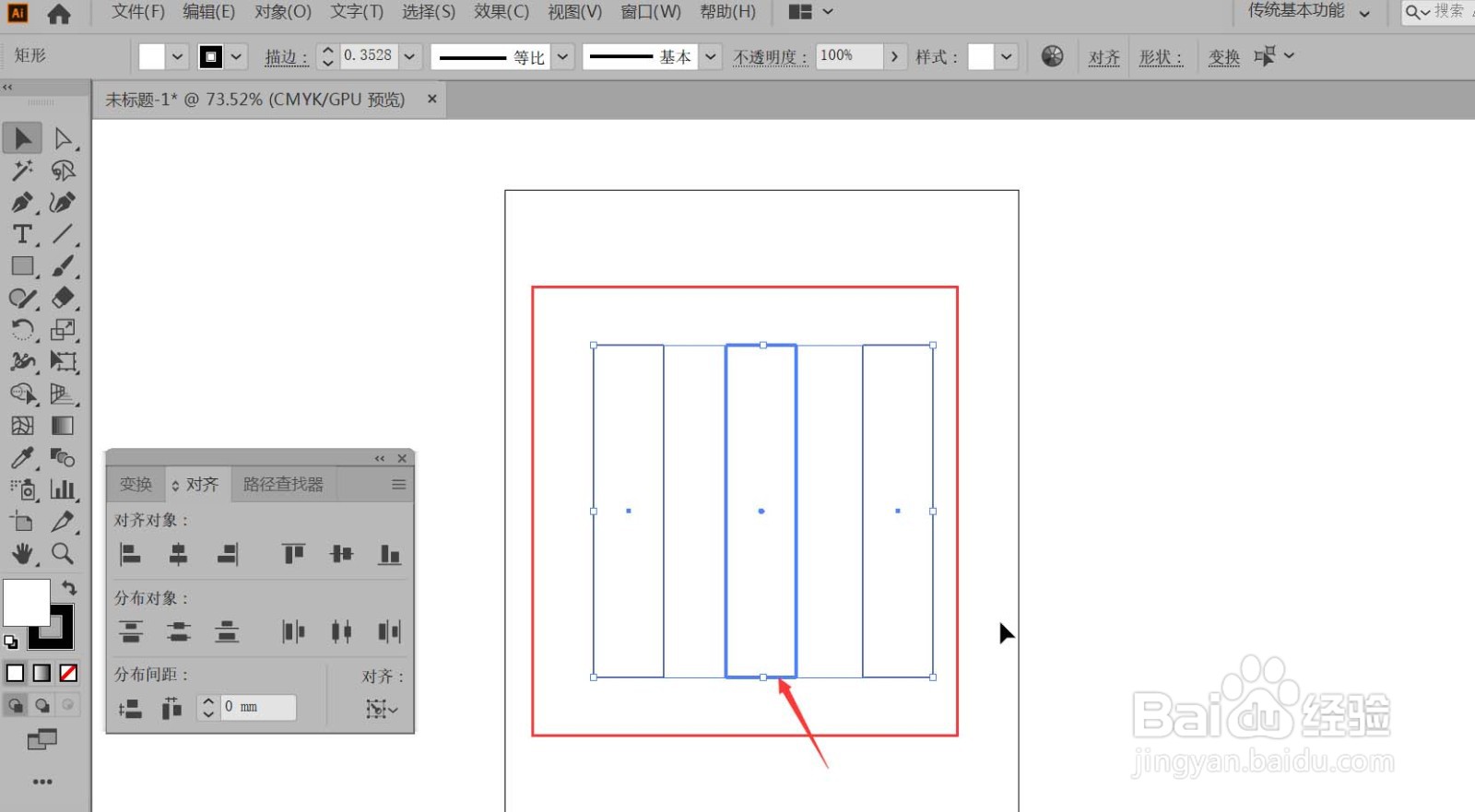Image resolution: width=1475 pixels, height=812 pixels.
Task: Open 文件(F) menu
Action: pyautogui.click(x=138, y=12)
